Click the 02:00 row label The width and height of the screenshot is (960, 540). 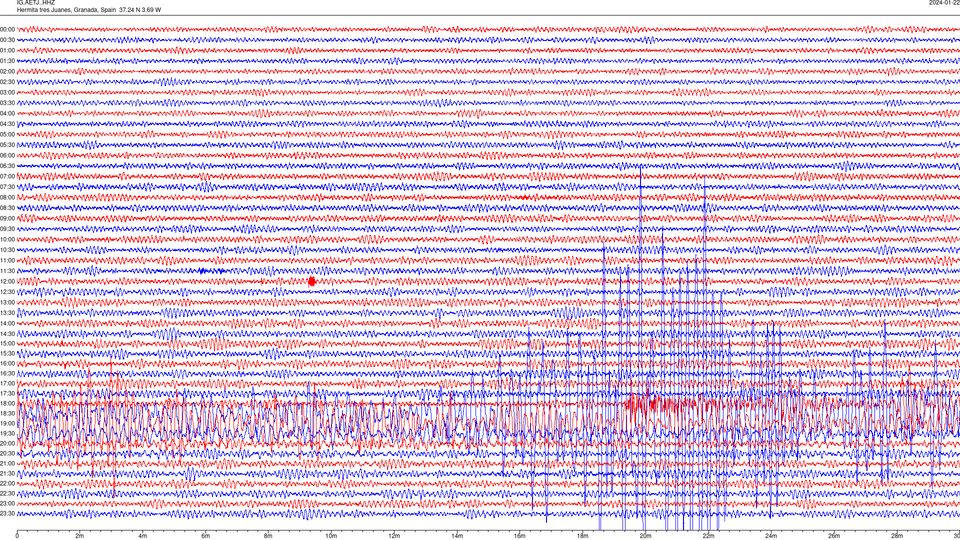(7, 72)
